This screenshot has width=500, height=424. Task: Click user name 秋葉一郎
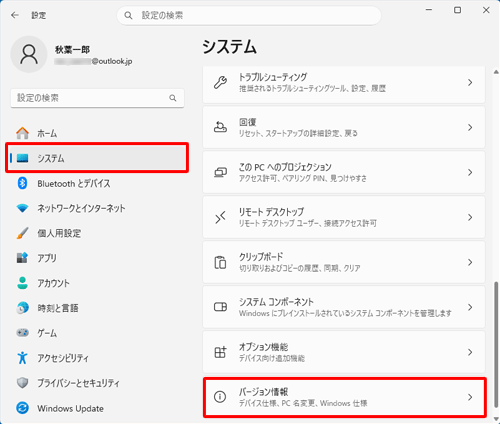(x=72, y=50)
